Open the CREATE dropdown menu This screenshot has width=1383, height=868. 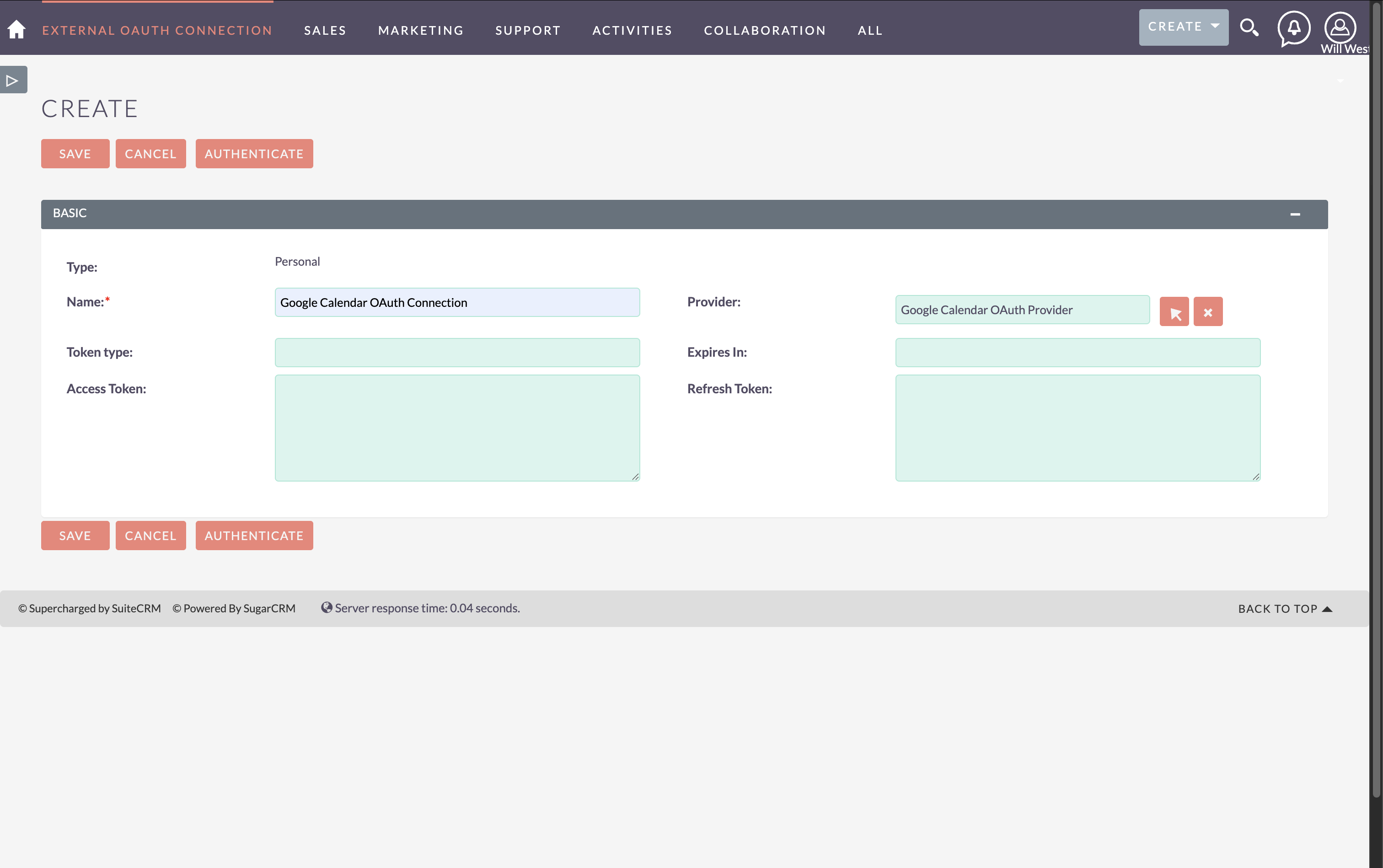click(1182, 26)
